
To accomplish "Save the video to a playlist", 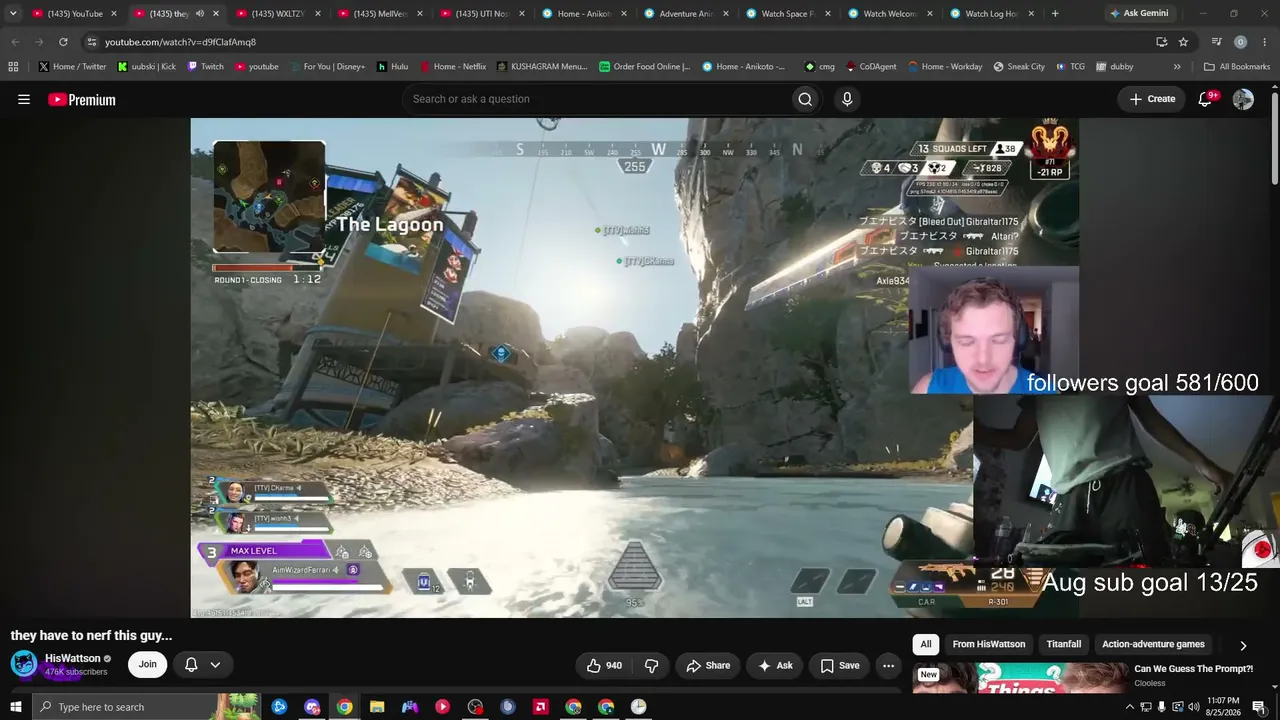I will pyautogui.click(x=839, y=665).
